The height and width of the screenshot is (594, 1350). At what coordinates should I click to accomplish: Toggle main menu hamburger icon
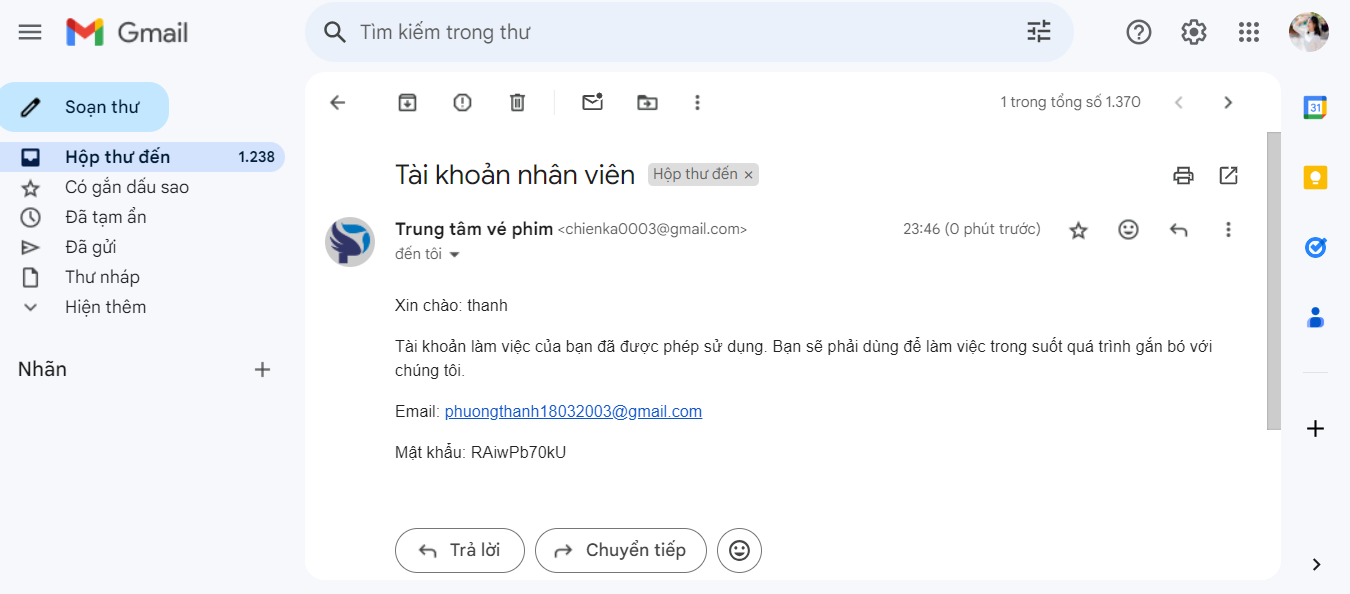click(30, 32)
